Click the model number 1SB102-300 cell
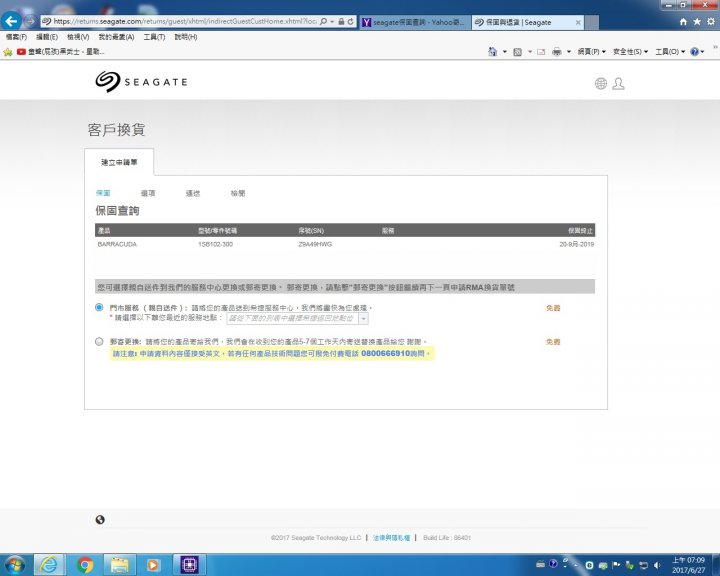The image size is (720, 576). [x=215, y=244]
